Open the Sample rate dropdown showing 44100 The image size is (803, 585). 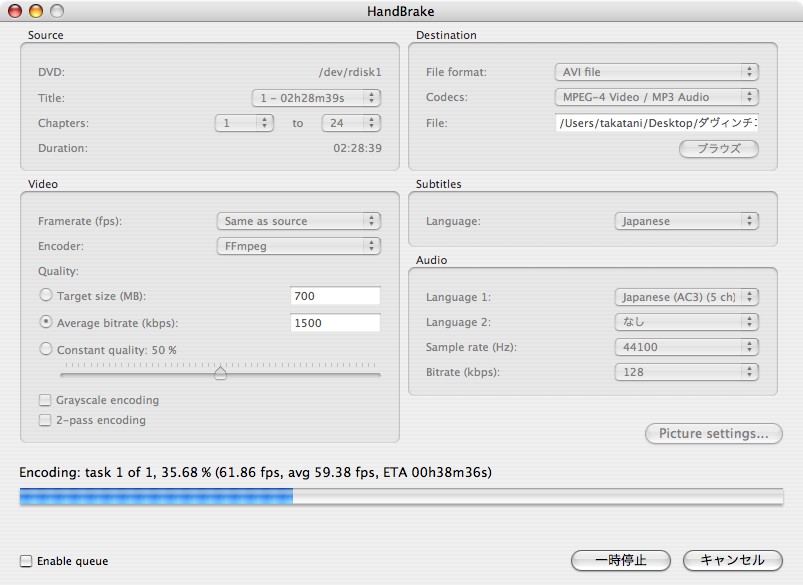tap(686, 347)
